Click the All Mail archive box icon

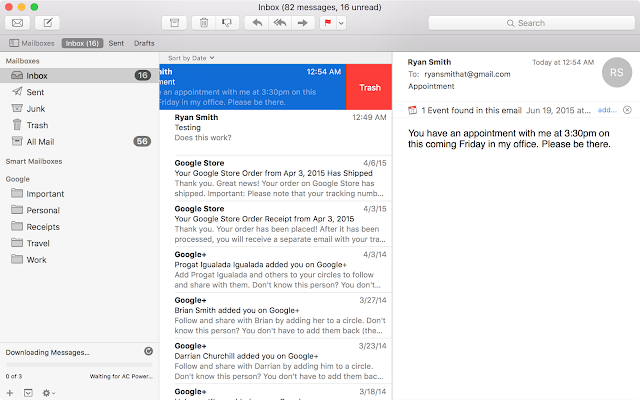pyautogui.click(x=17, y=141)
